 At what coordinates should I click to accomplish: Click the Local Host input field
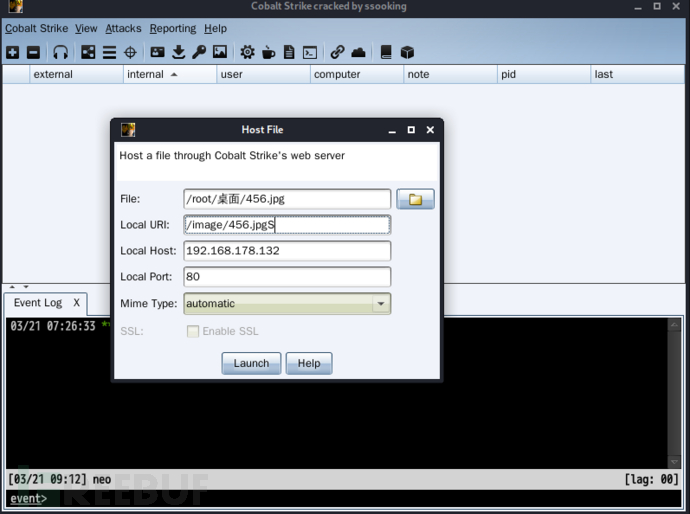287,251
